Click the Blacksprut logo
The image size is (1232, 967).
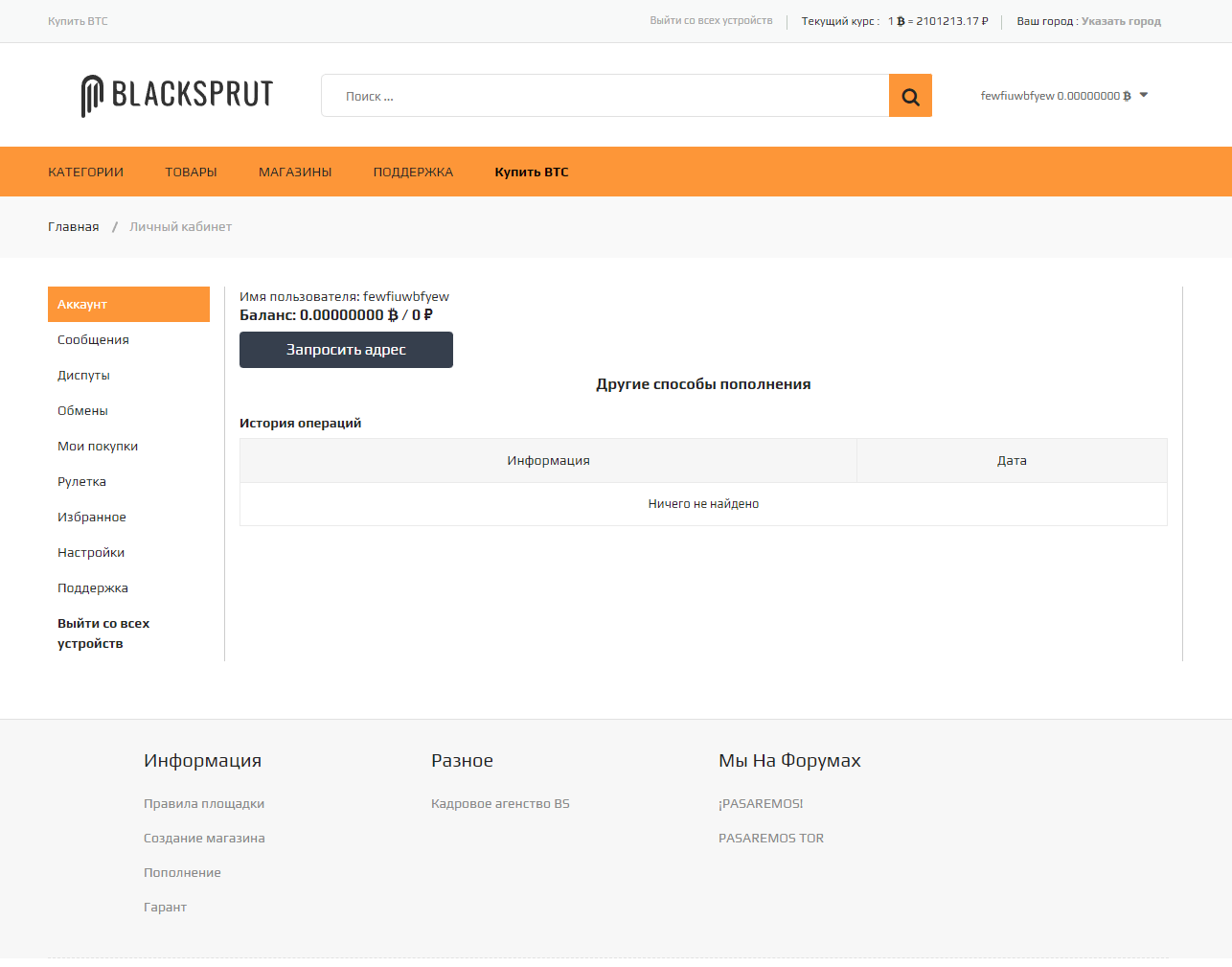pos(177,95)
